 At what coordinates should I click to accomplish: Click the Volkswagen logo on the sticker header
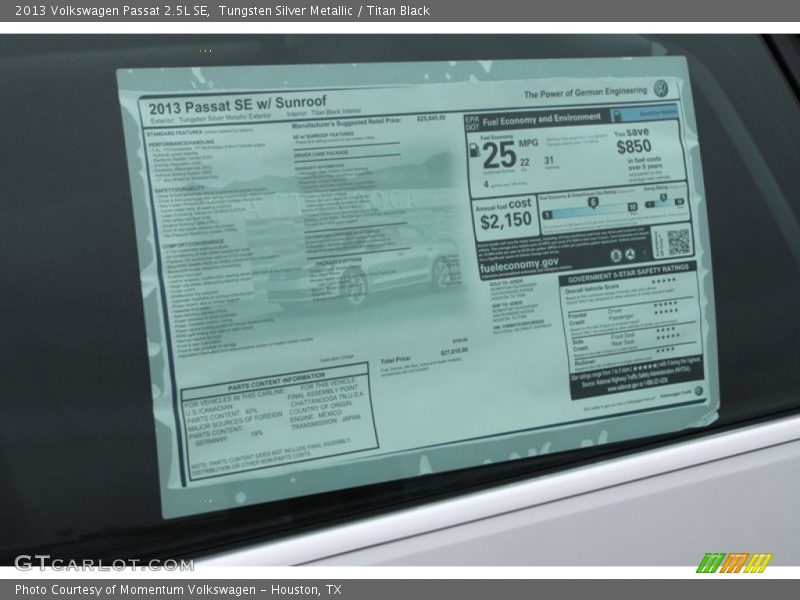pos(661,88)
